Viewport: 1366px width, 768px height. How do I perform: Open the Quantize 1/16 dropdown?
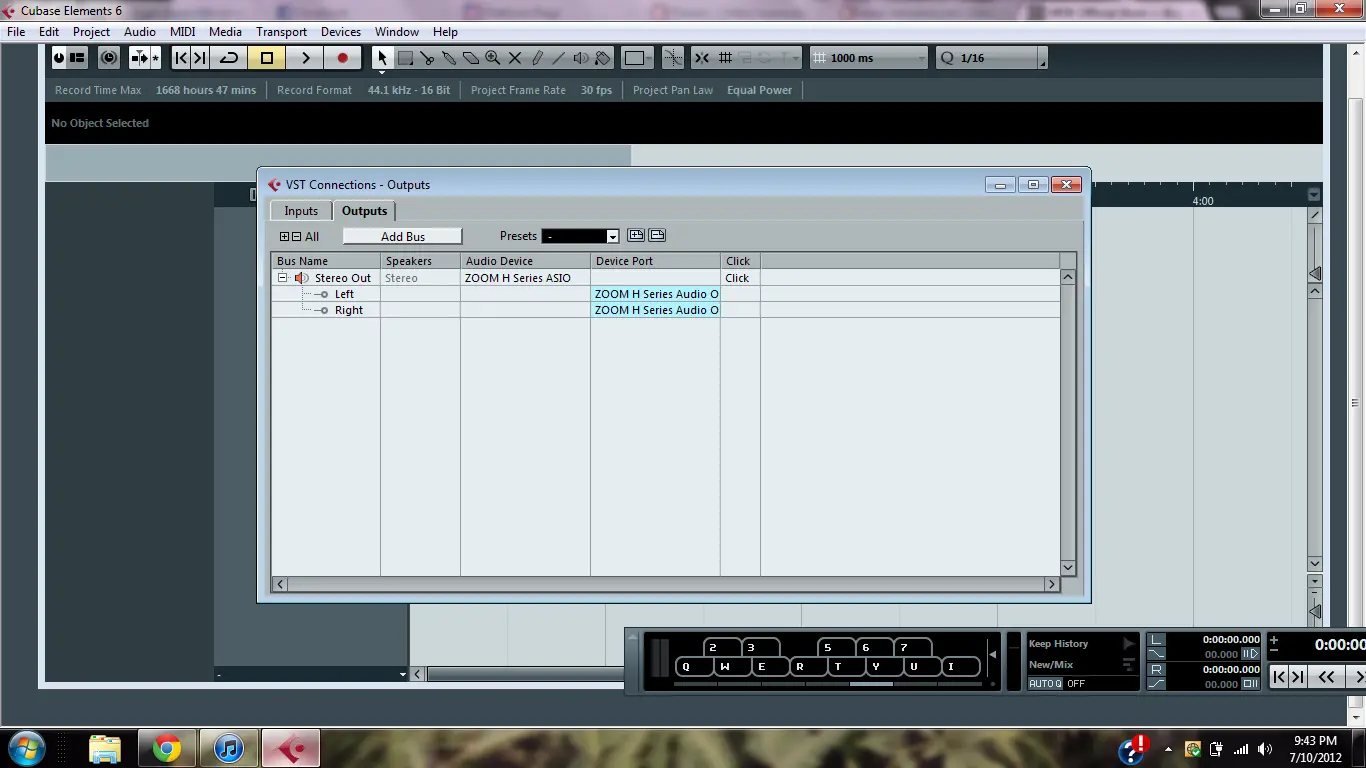tap(992, 58)
